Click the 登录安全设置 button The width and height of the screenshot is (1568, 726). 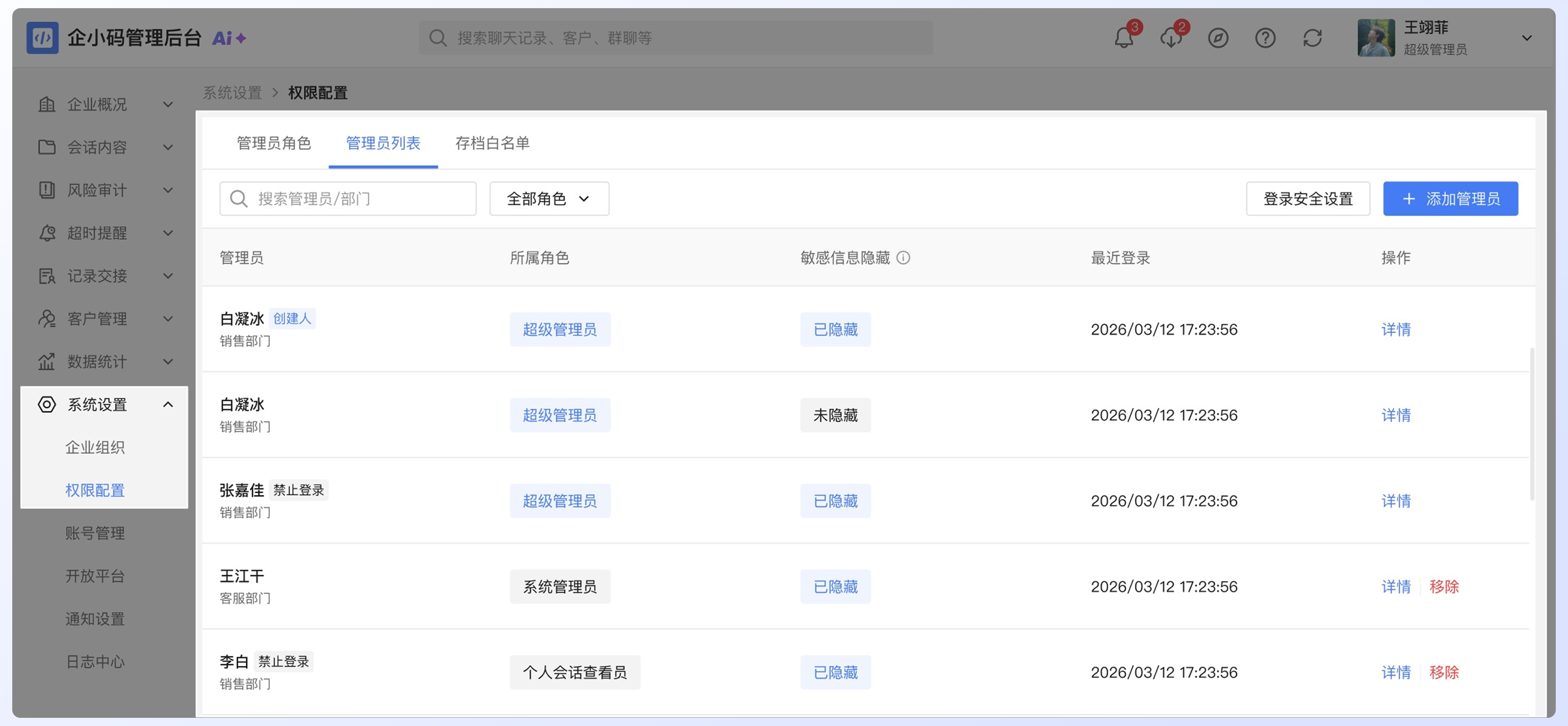pos(1308,198)
